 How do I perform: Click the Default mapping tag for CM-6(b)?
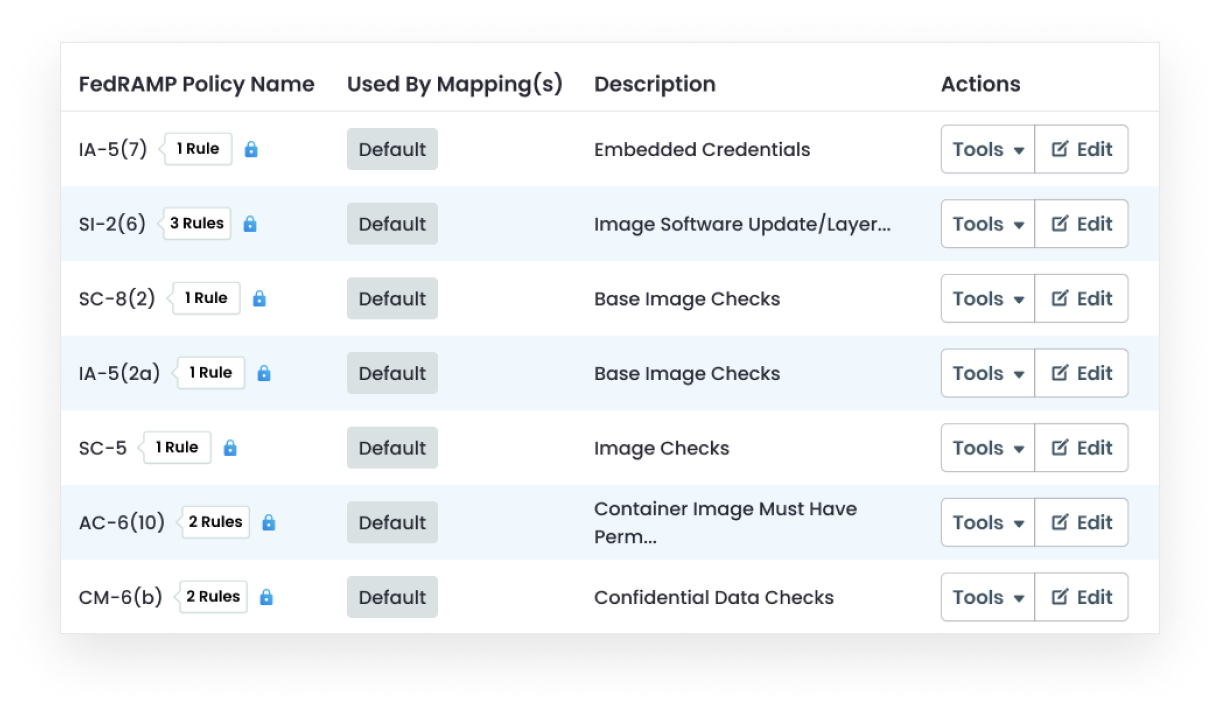coord(392,597)
